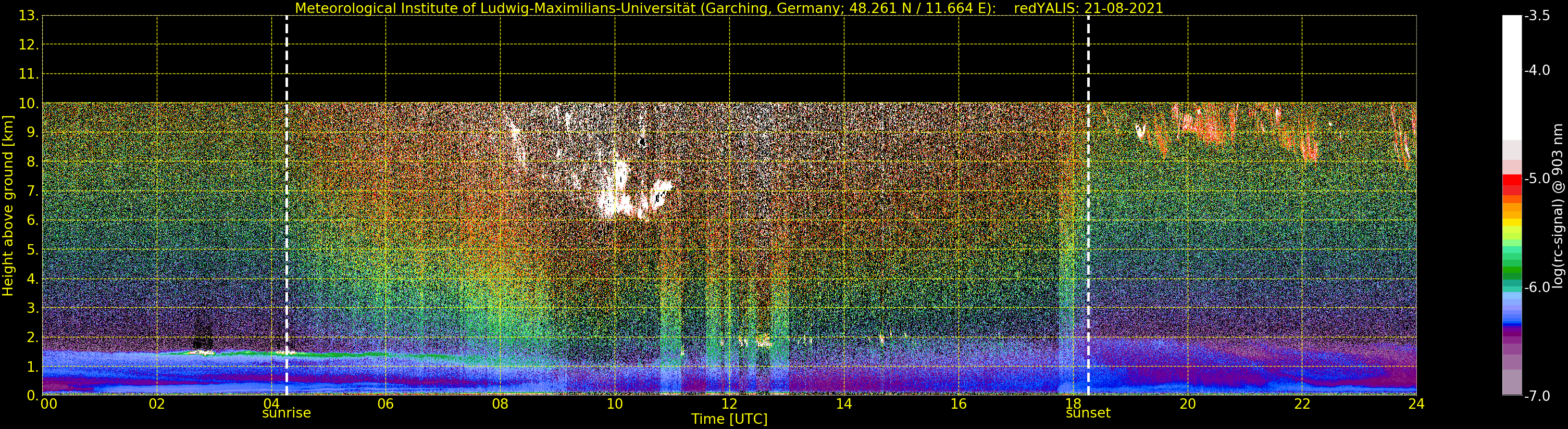This screenshot has height=429, width=1568.
Task: Click the 9. height tick label
Action: (x=32, y=133)
